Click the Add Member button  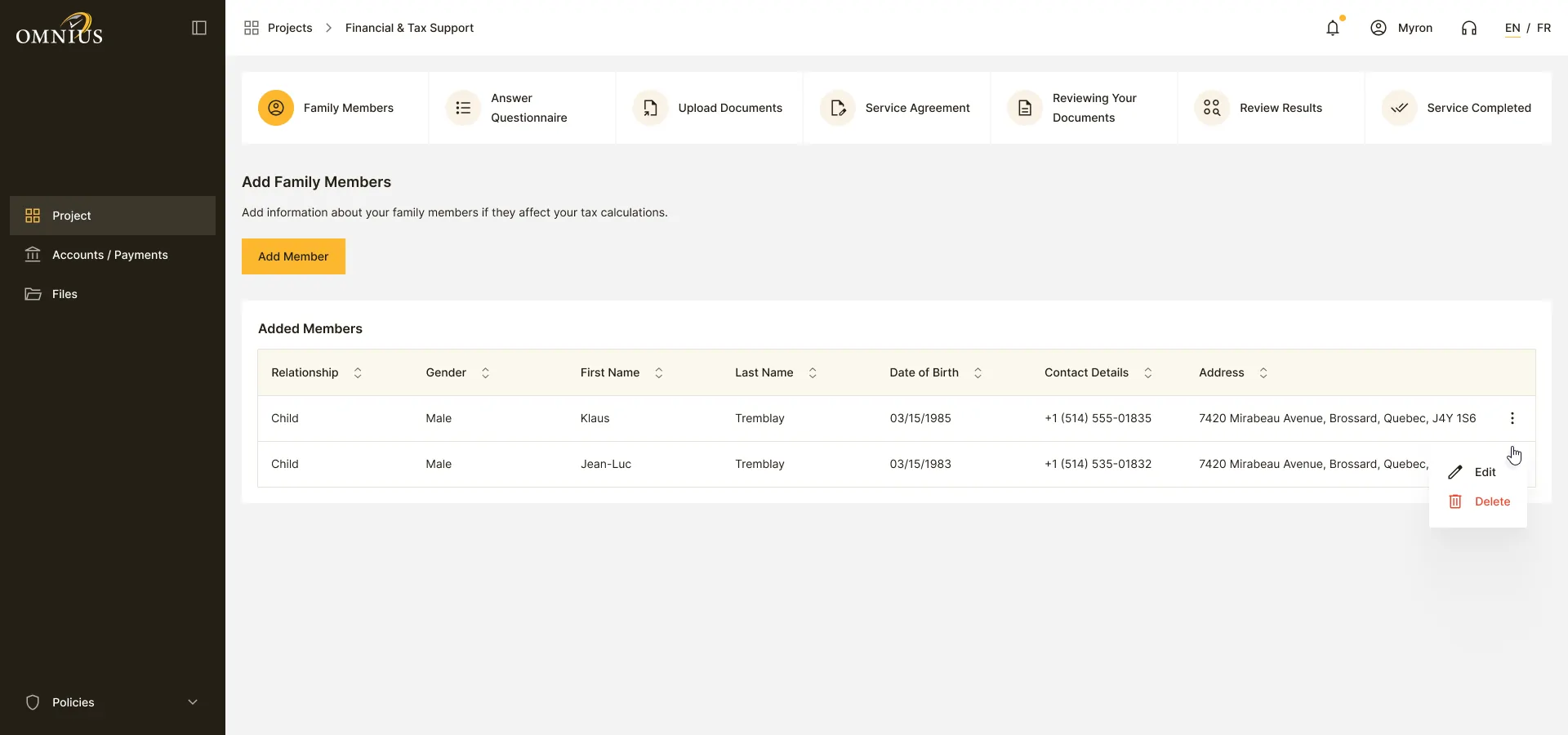[293, 256]
